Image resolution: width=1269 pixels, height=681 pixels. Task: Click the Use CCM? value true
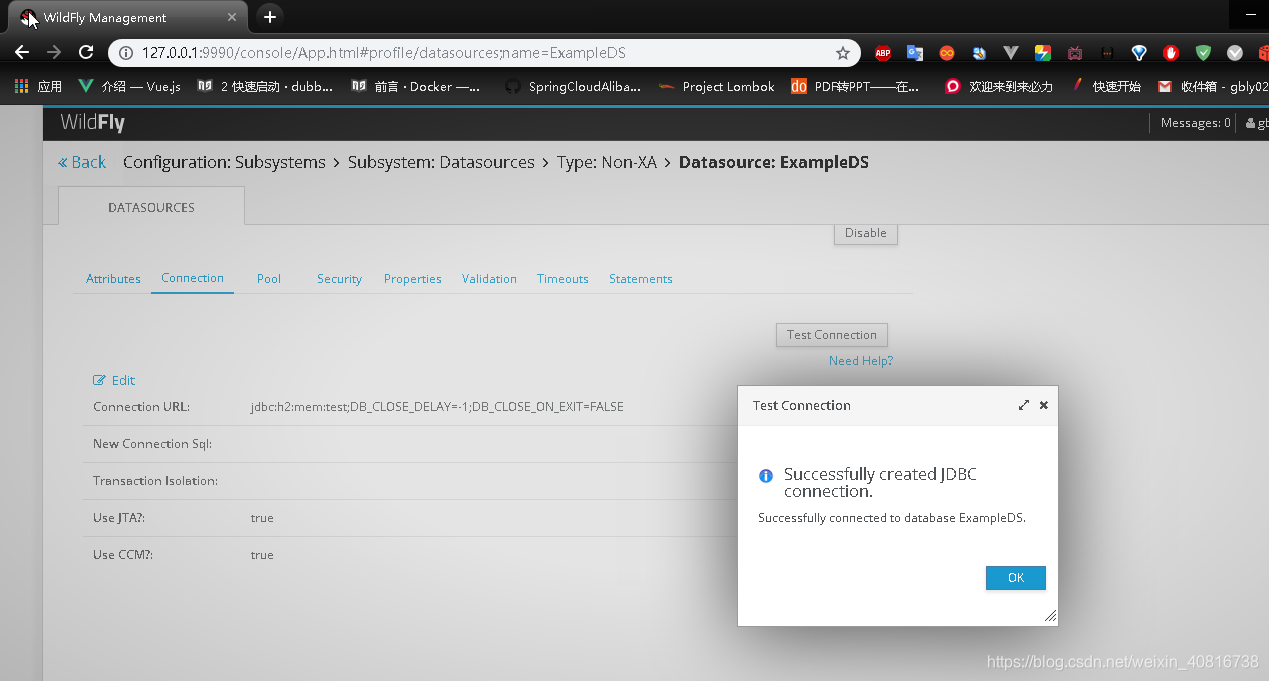click(x=262, y=555)
